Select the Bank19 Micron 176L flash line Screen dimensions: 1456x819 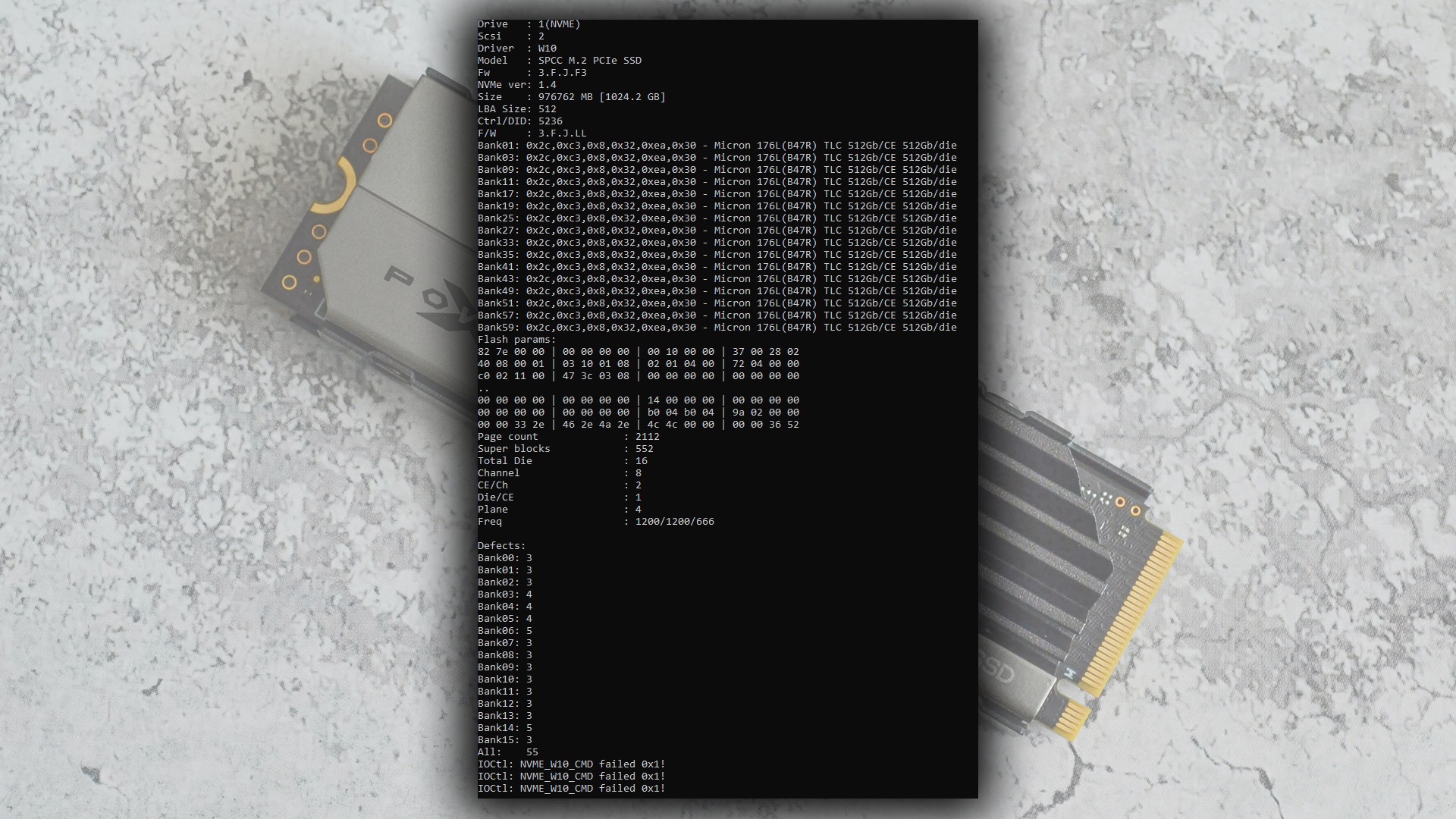point(717,206)
